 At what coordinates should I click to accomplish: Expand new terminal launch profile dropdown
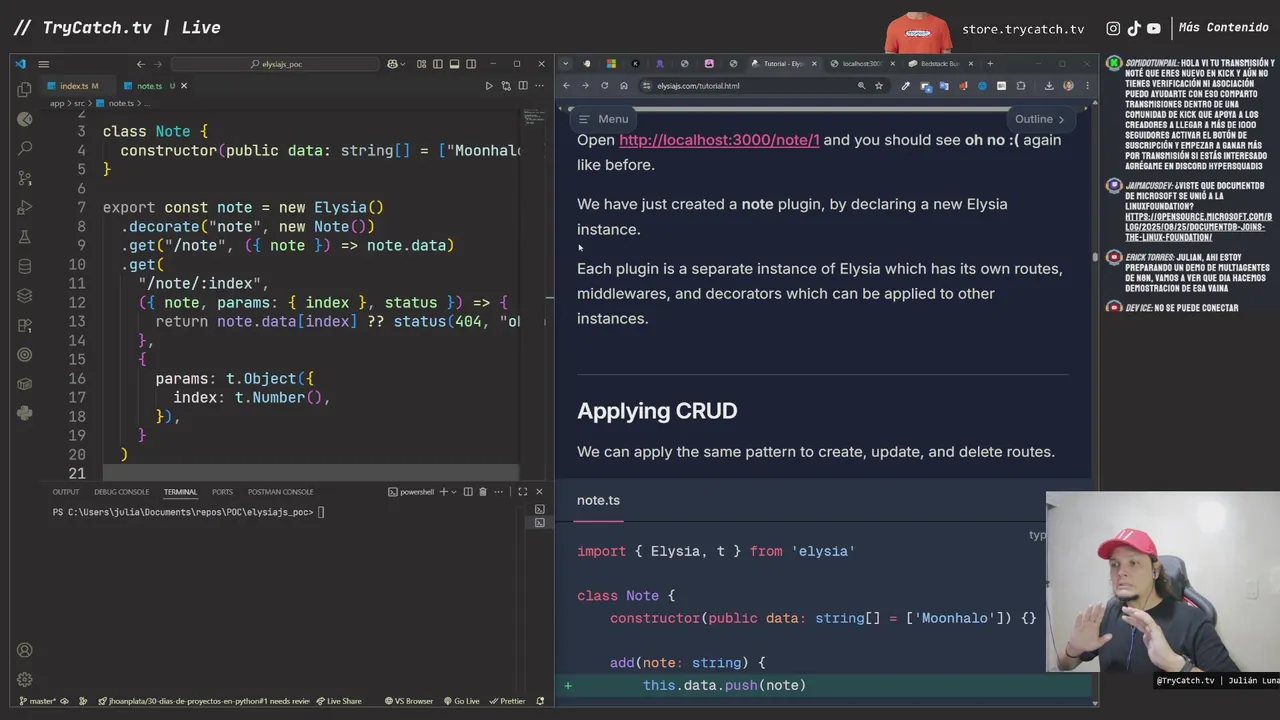coord(454,492)
